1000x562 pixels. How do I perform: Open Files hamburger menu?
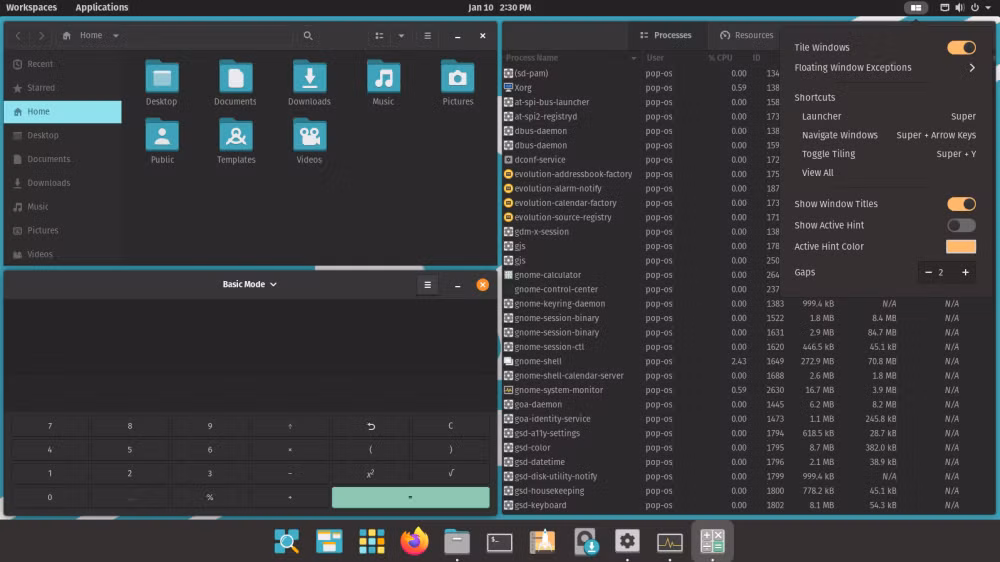point(427,36)
